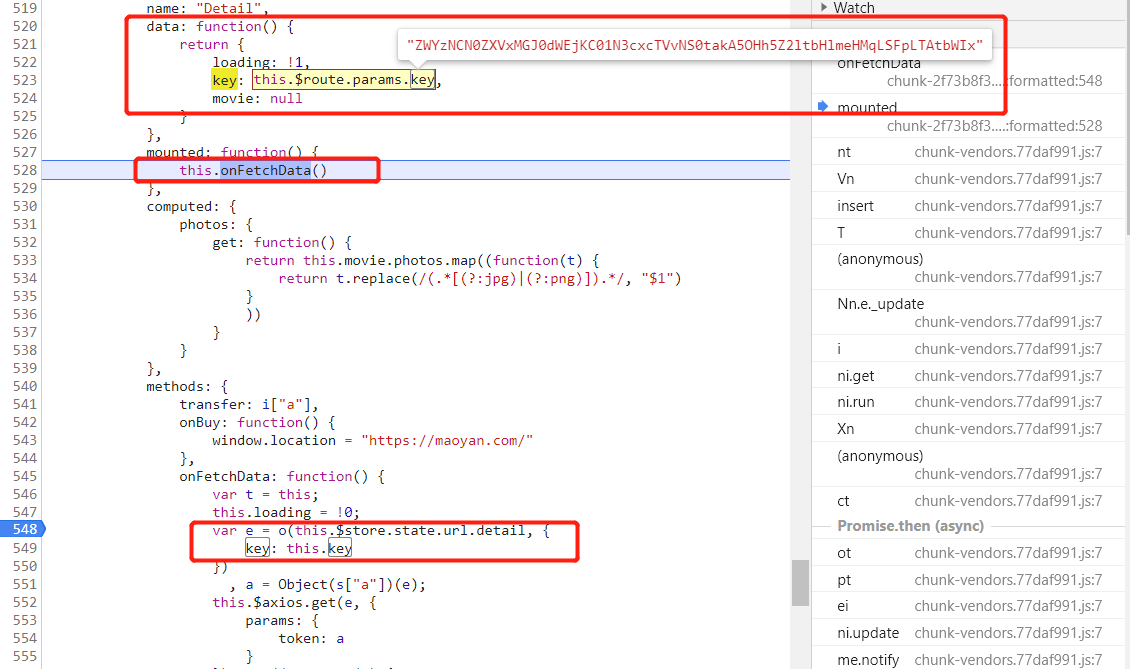Click the code editor vertical scrollbar thumb
This screenshot has width=1130, height=669.
pos(800,582)
